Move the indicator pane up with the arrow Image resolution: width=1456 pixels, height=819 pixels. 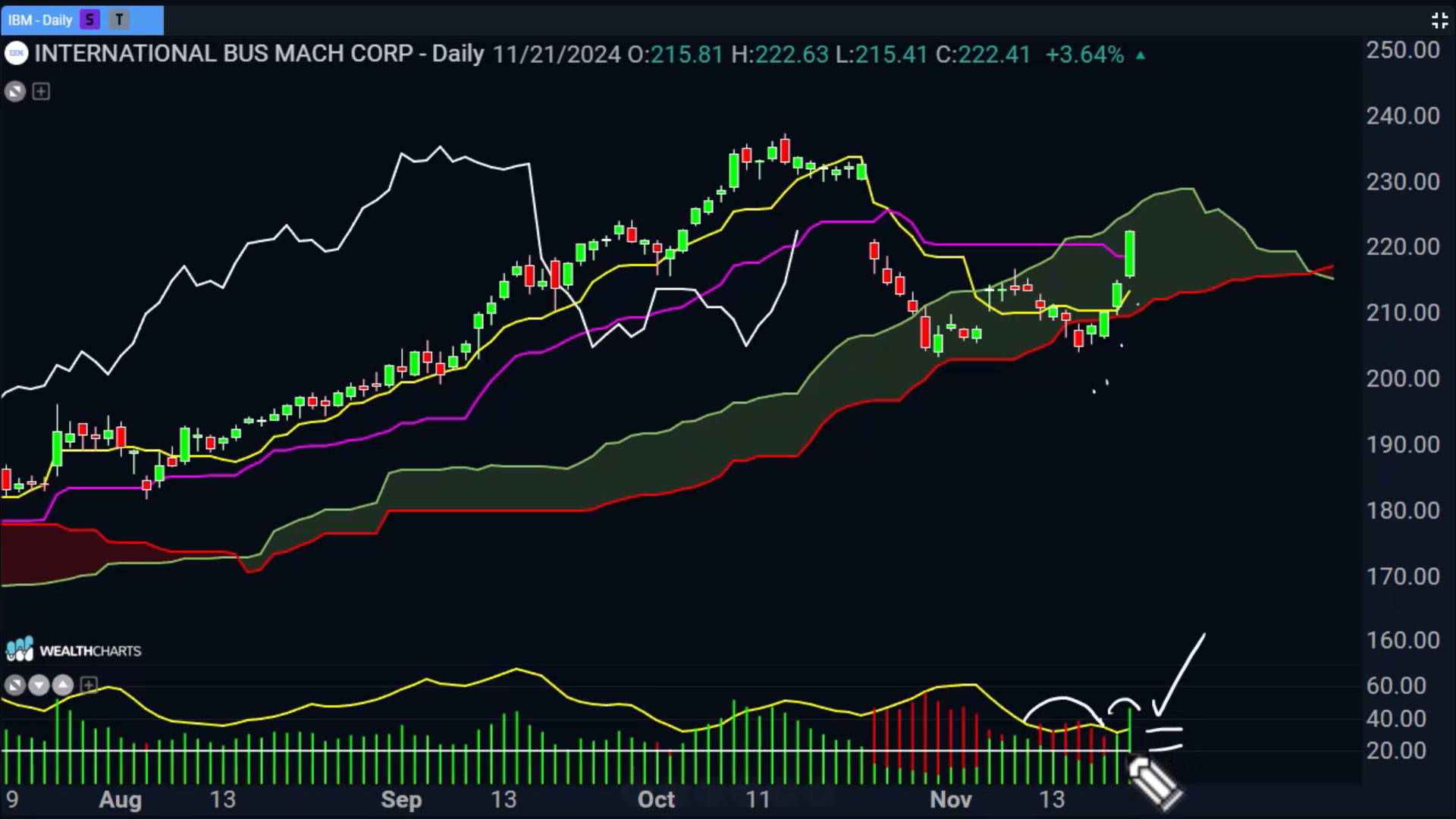[63, 686]
